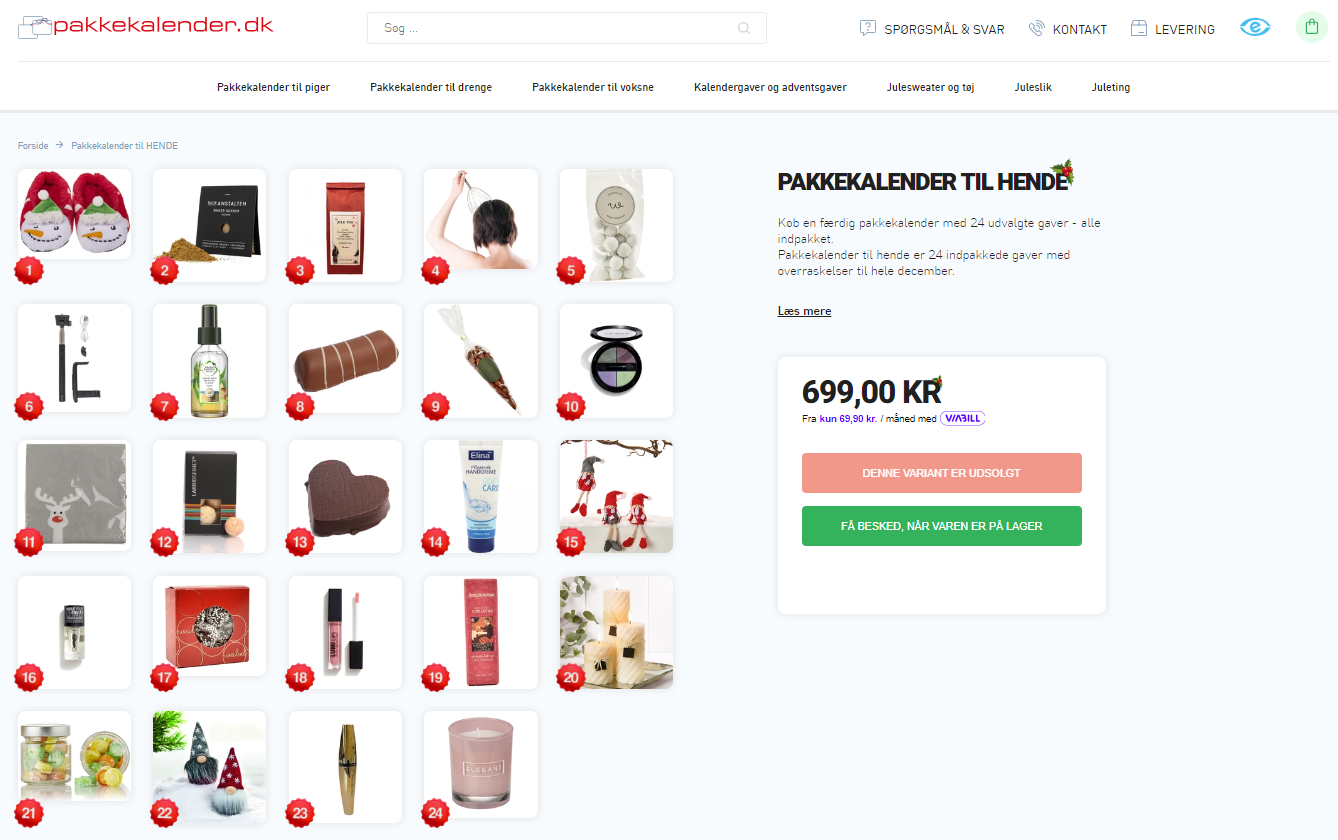The width and height of the screenshot is (1338, 840).
Task: Open the Julesweater og tøj menu
Action: (x=930, y=87)
